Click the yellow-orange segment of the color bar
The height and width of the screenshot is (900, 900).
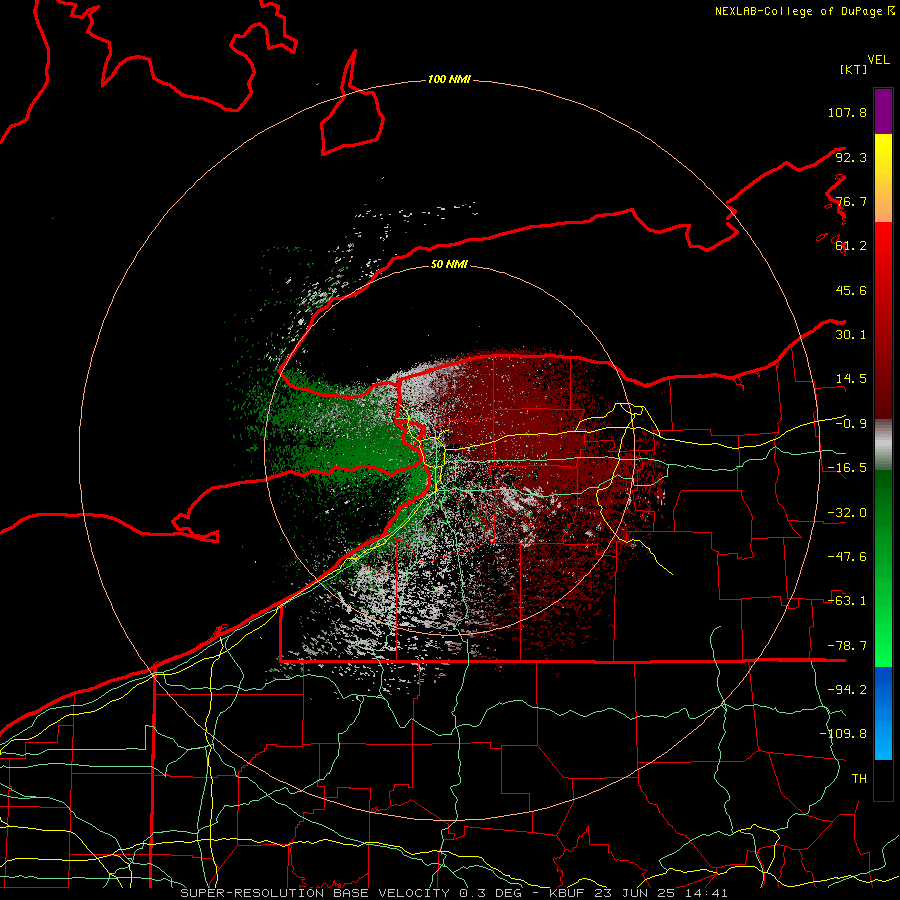click(883, 178)
